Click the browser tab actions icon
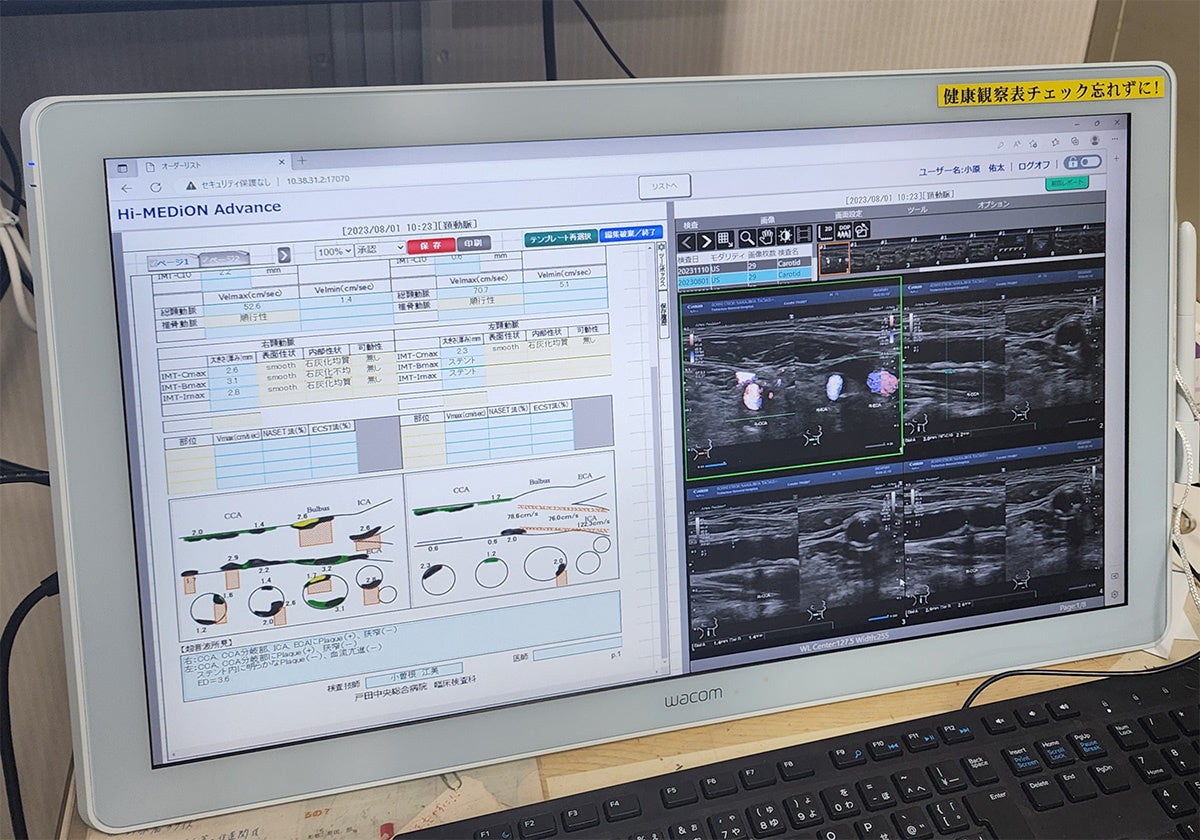Screen dimensions: 1200x840 pos(122,168)
